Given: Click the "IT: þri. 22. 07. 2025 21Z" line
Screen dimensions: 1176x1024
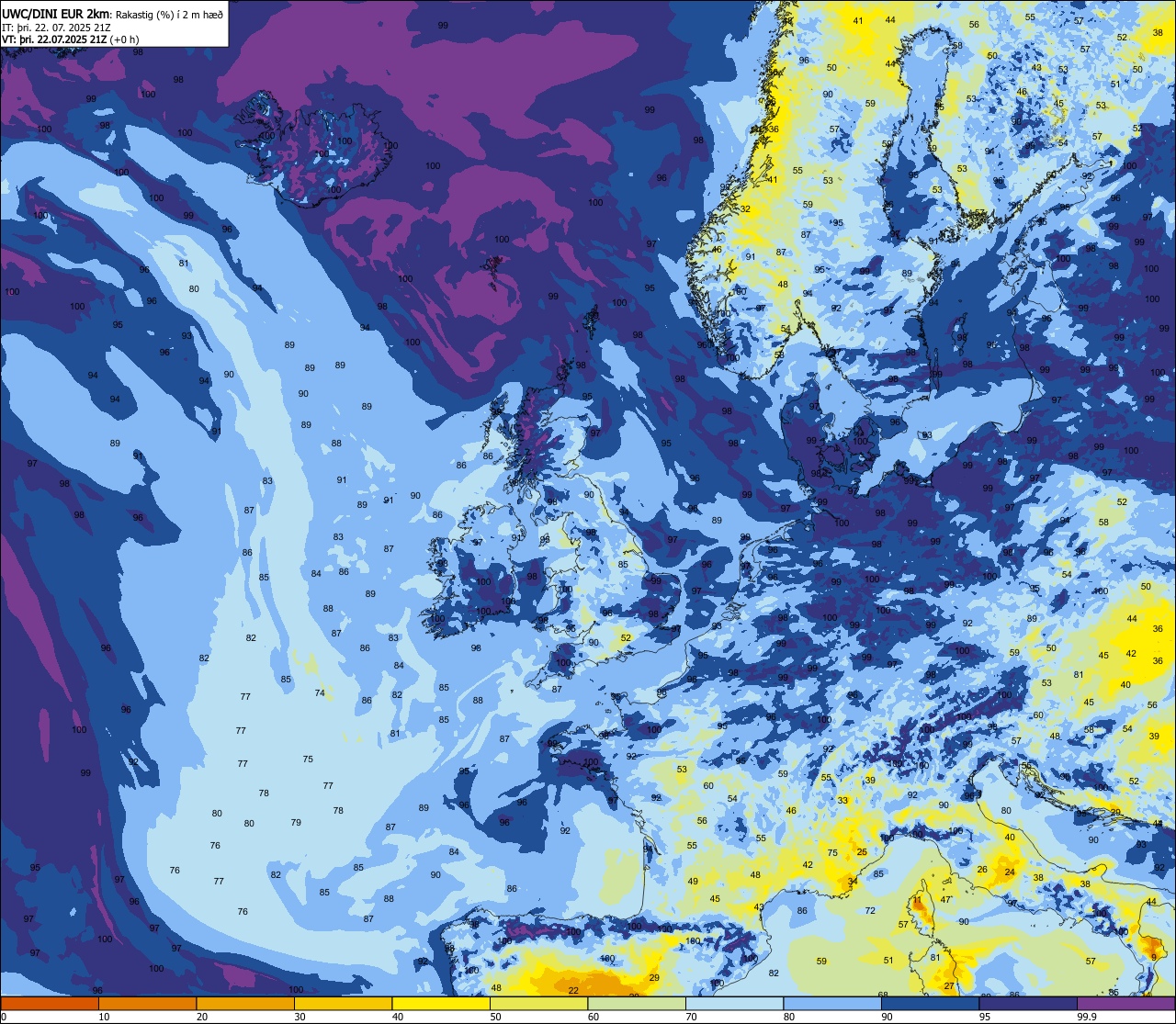Looking at the screenshot, I should 57,27.
